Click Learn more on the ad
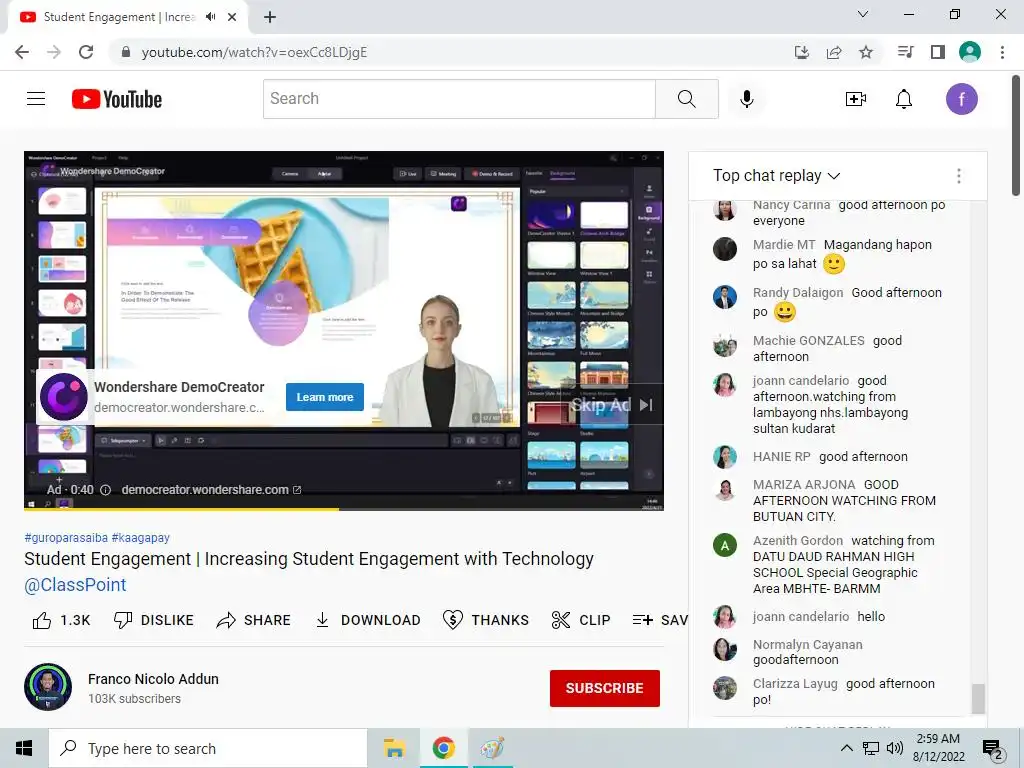The width and height of the screenshot is (1024, 768). point(325,397)
